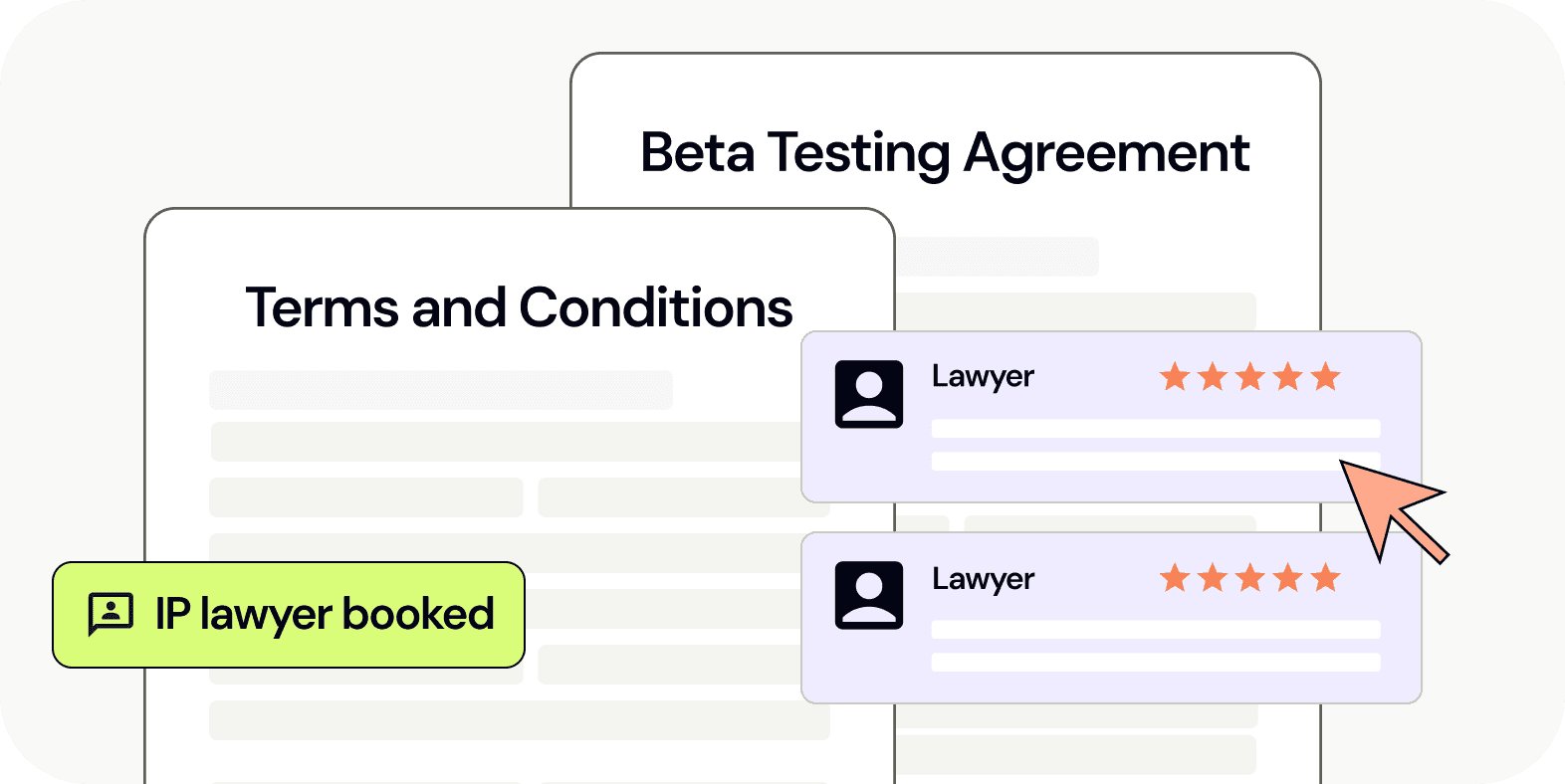Image resolution: width=1565 pixels, height=784 pixels.
Task: Open the top Lawyer card
Action: (1111, 417)
